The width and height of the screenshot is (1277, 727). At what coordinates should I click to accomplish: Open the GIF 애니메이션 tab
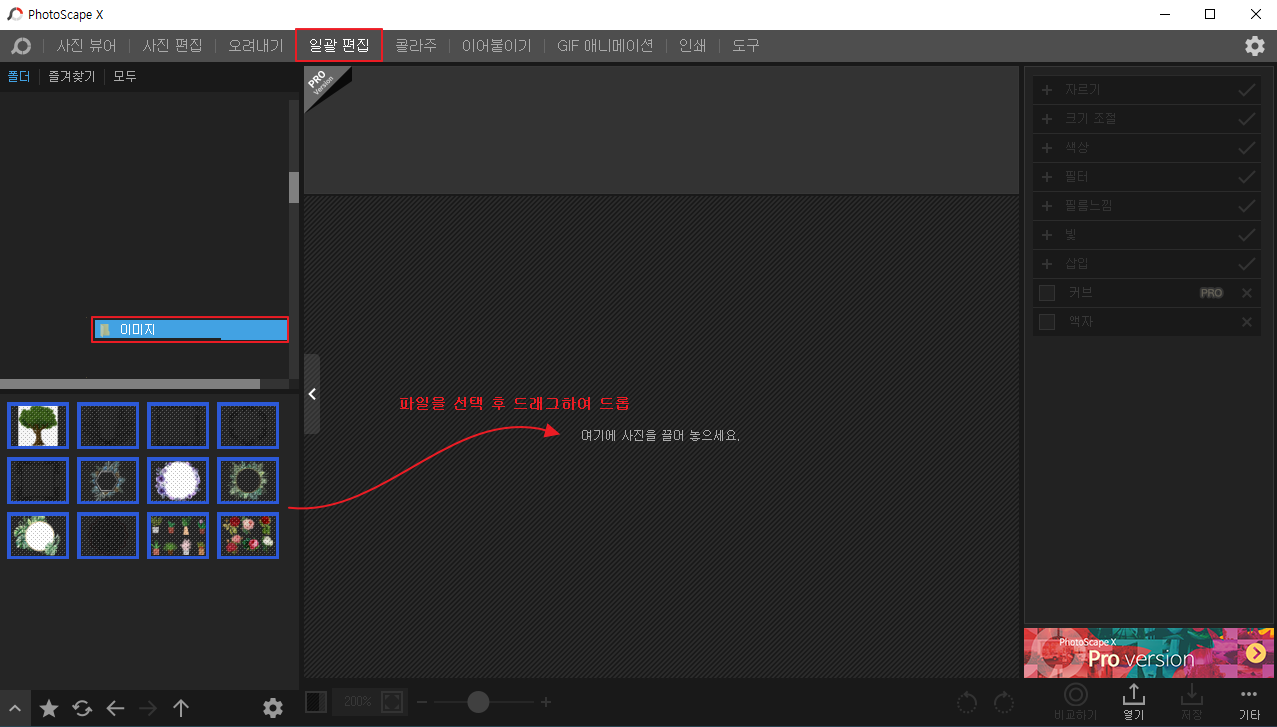[605, 45]
